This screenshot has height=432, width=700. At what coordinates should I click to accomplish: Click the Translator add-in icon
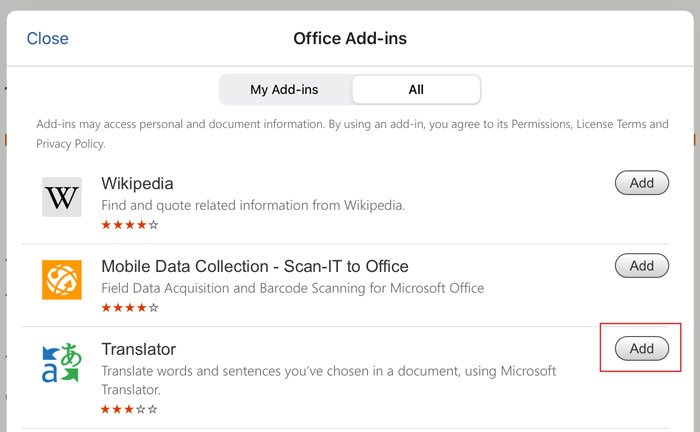click(x=62, y=362)
